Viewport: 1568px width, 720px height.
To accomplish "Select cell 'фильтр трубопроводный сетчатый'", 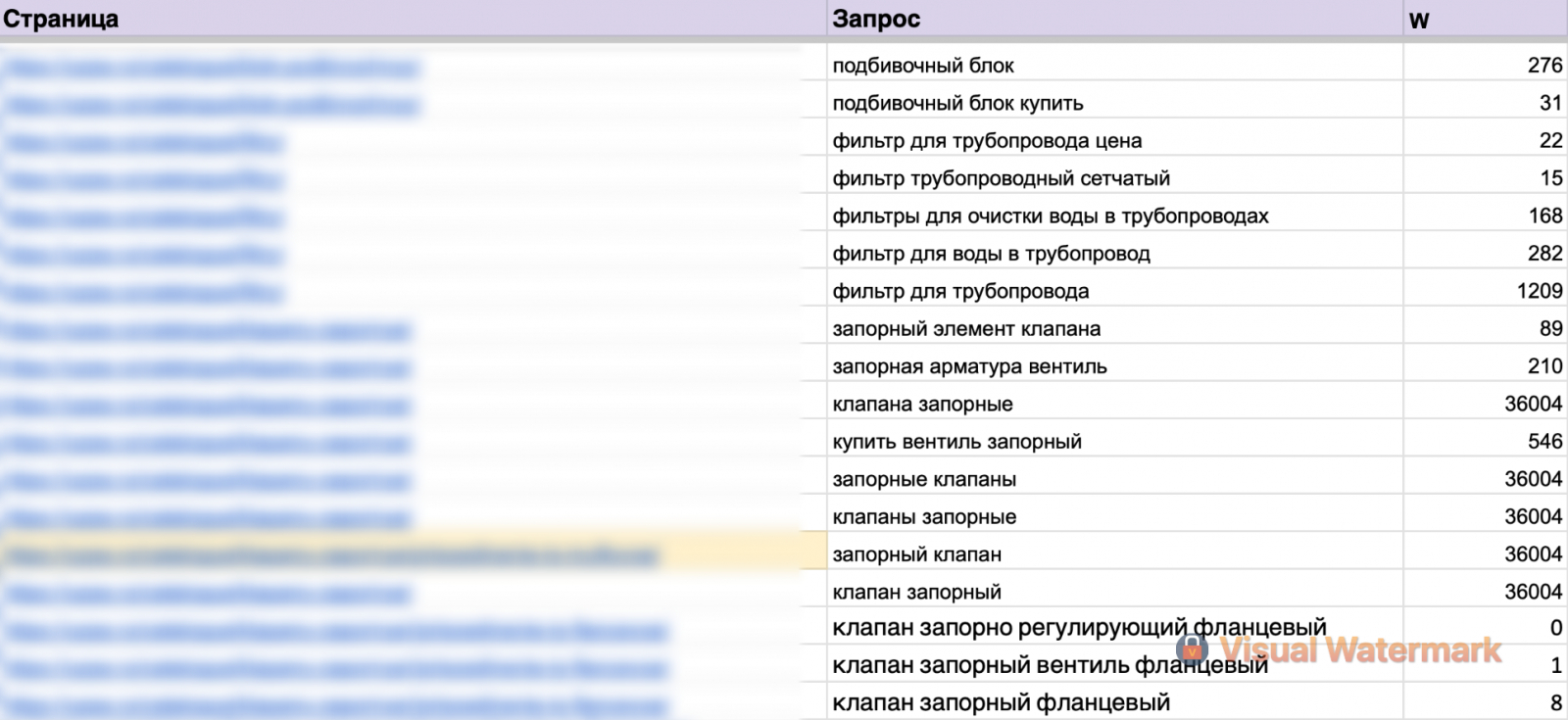I will (1001, 178).
